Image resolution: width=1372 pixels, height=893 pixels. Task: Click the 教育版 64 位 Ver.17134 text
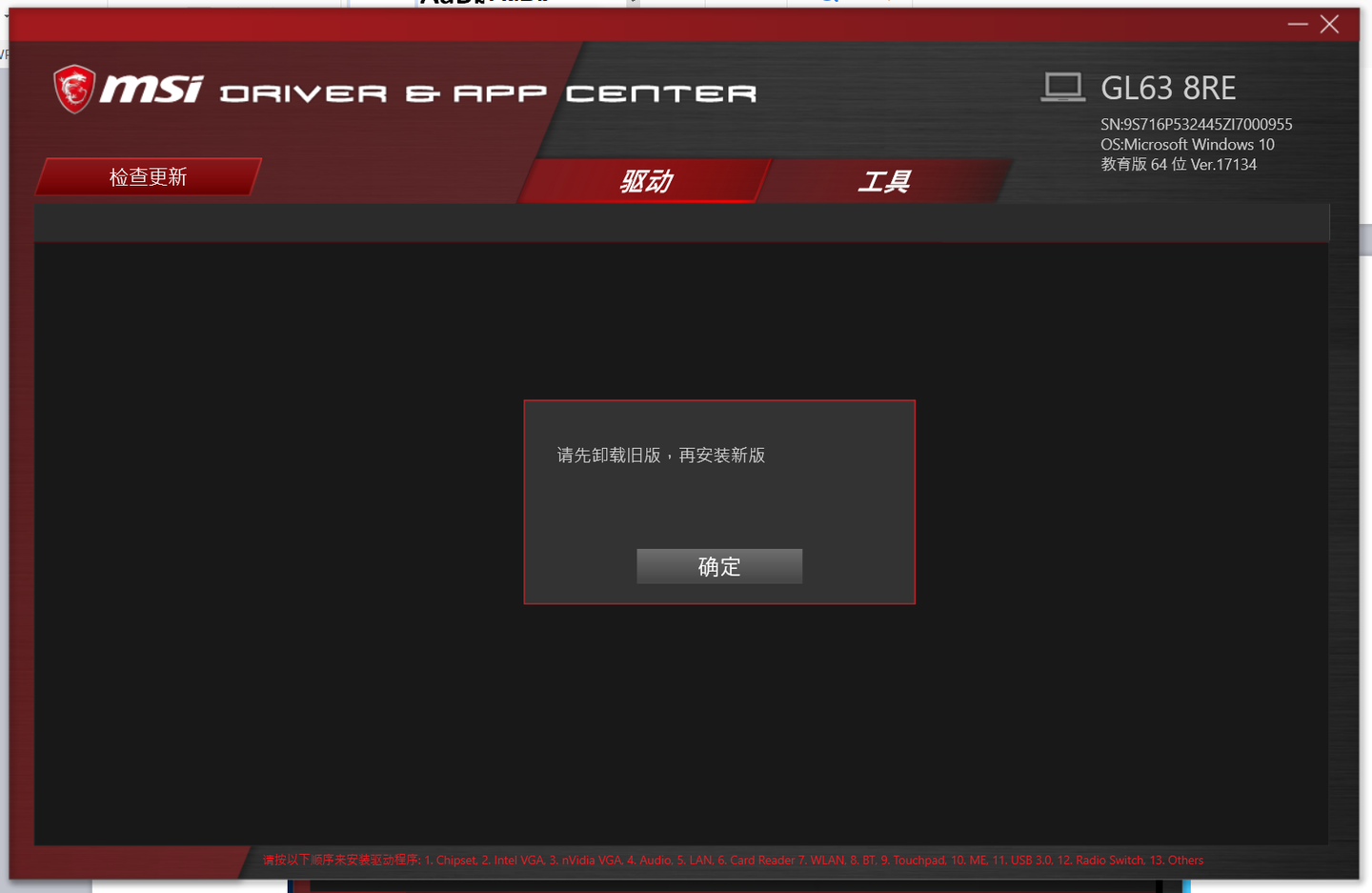[1179, 164]
